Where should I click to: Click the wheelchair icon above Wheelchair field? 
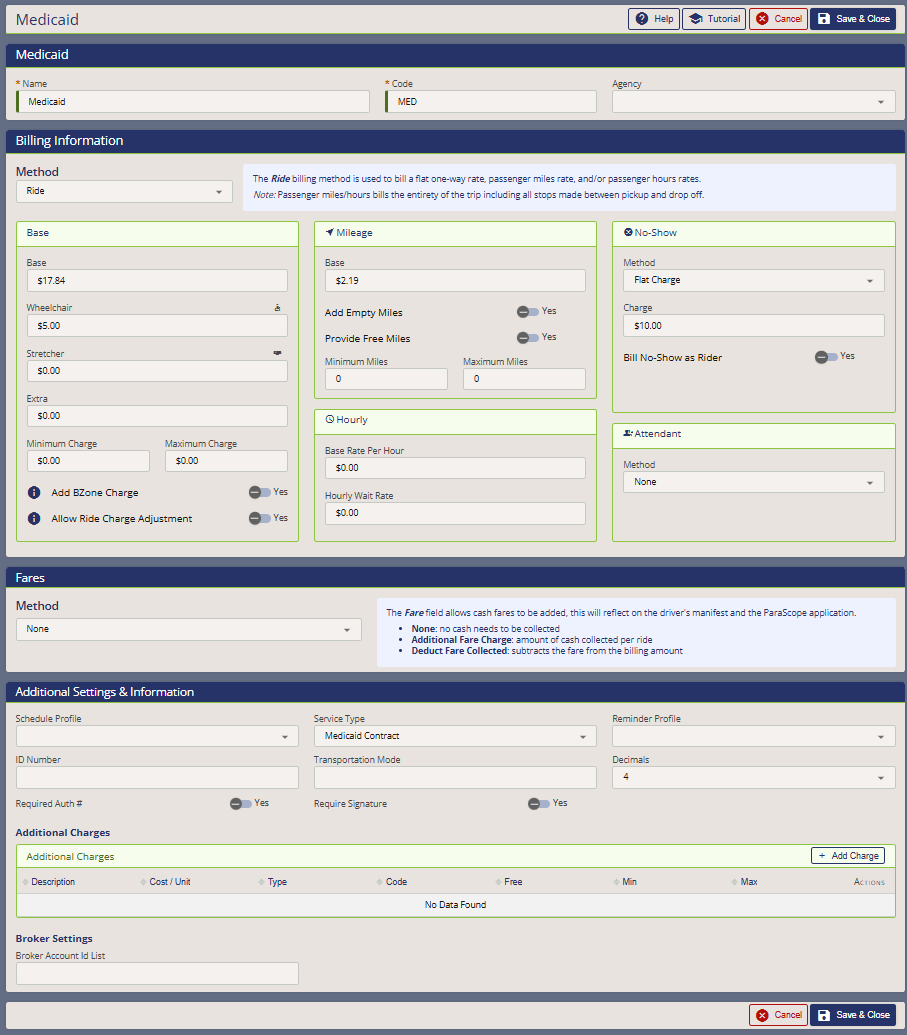[x=277, y=308]
